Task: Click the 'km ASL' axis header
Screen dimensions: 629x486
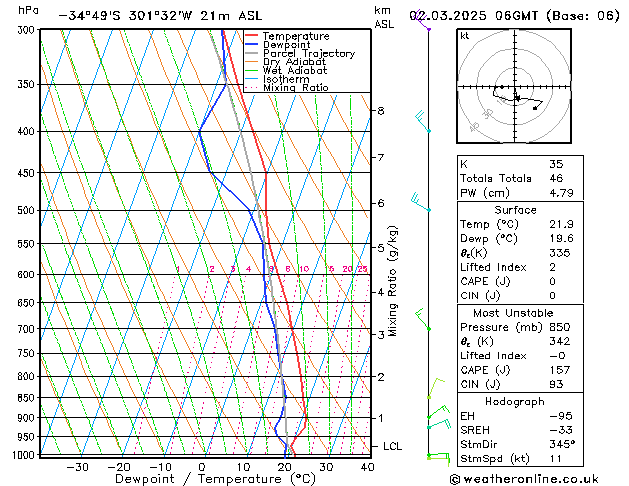Action: point(384,17)
